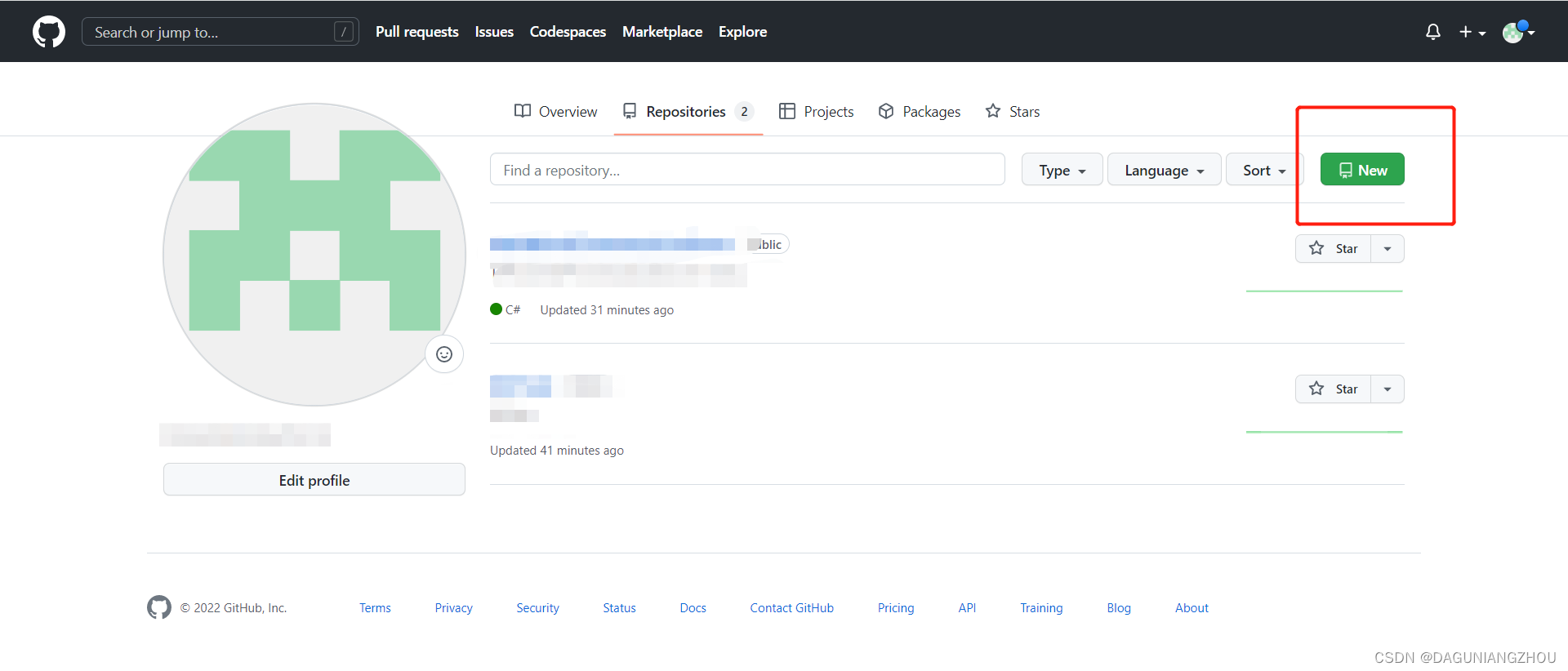
Task: Switch to the Repositories tab
Action: coord(688,112)
